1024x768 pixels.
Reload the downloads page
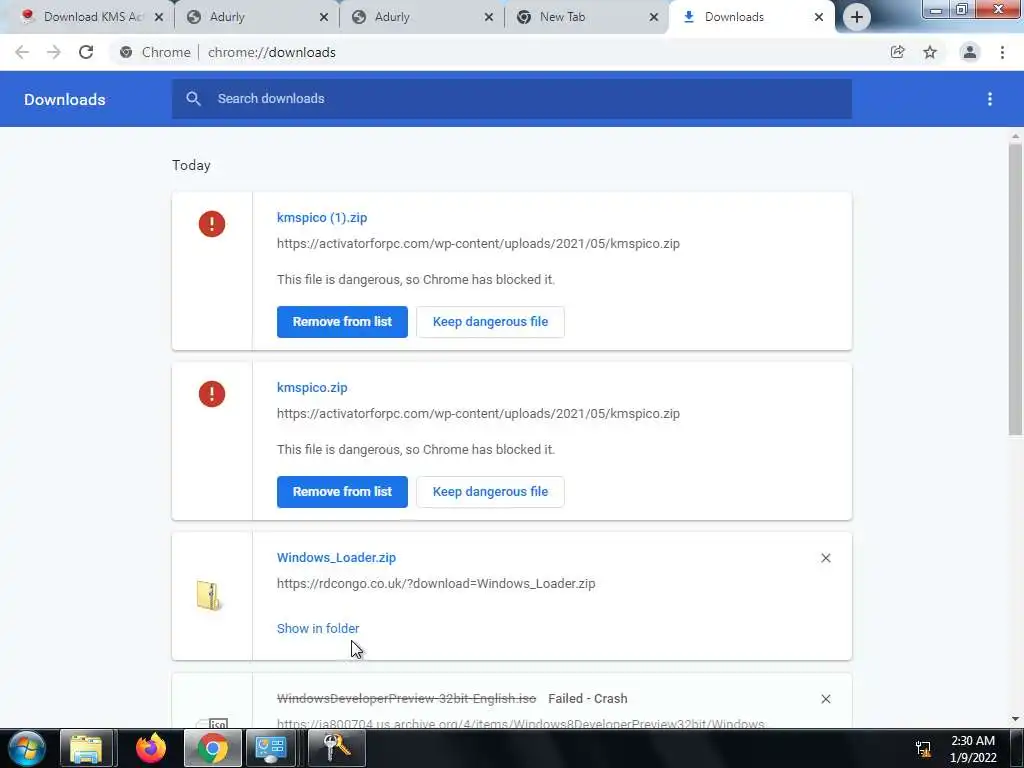click(x=86, y=52)
